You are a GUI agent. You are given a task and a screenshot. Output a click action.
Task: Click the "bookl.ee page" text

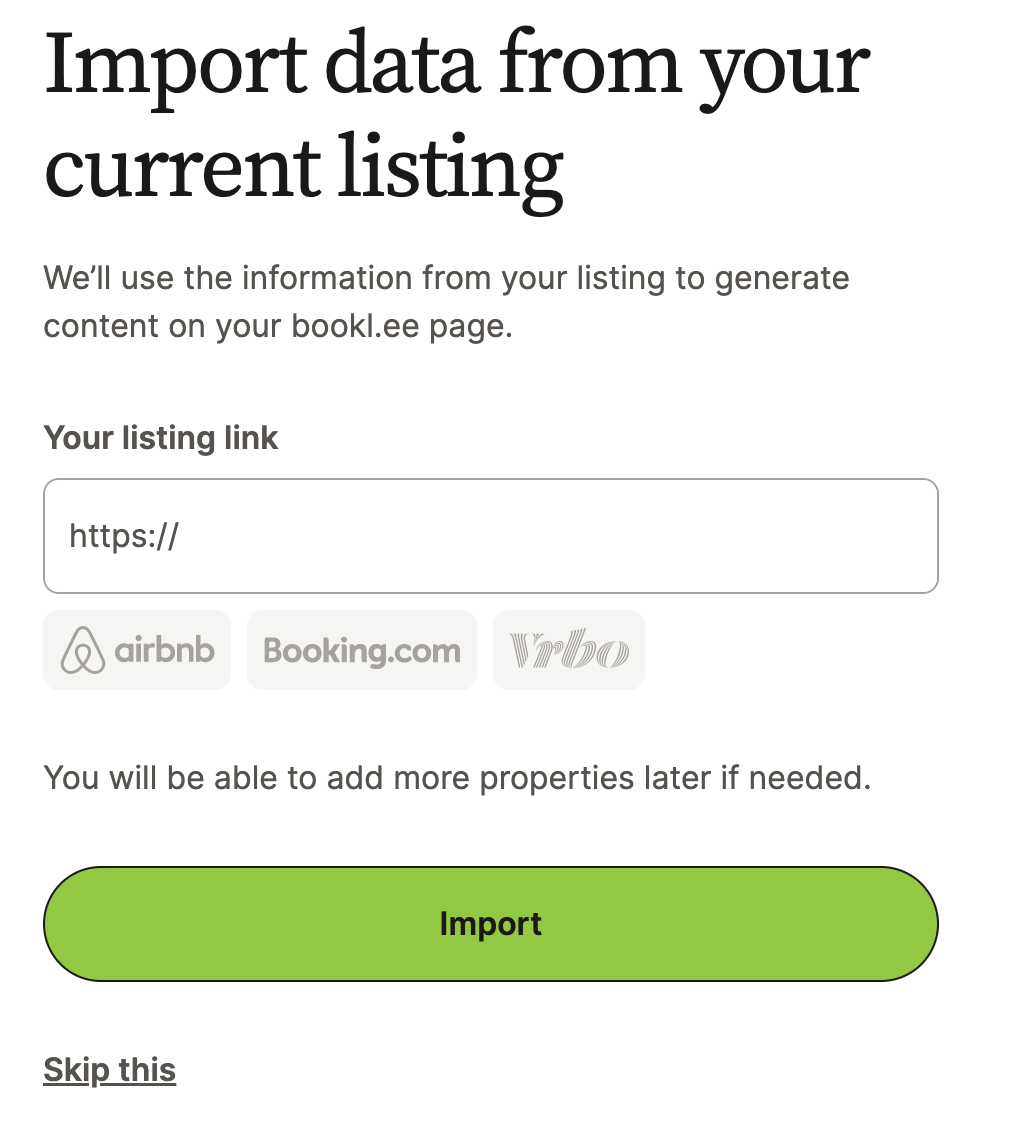click(402, 326)
